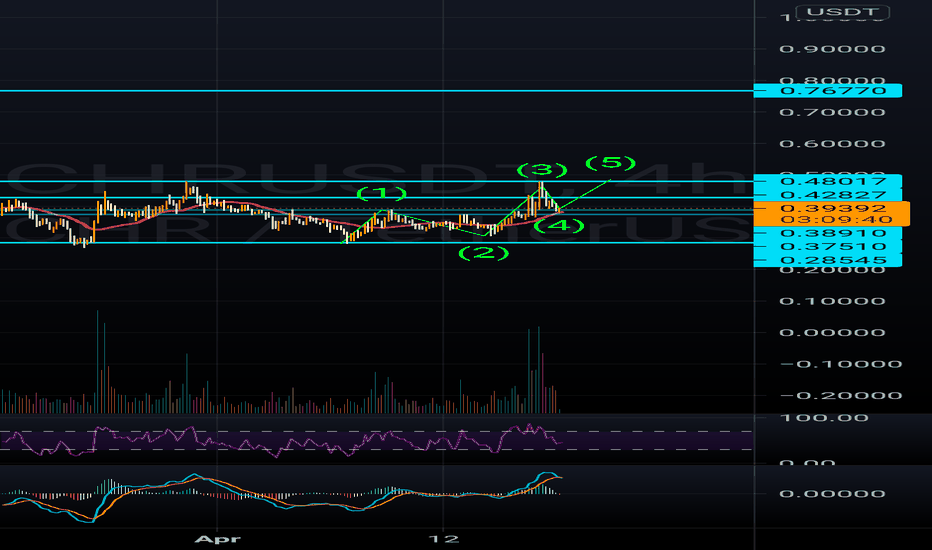Select the Elliott wave label (1)
The height and width of the screenshot is (550, 932).
pyautogui.click(x=382, y=193)
